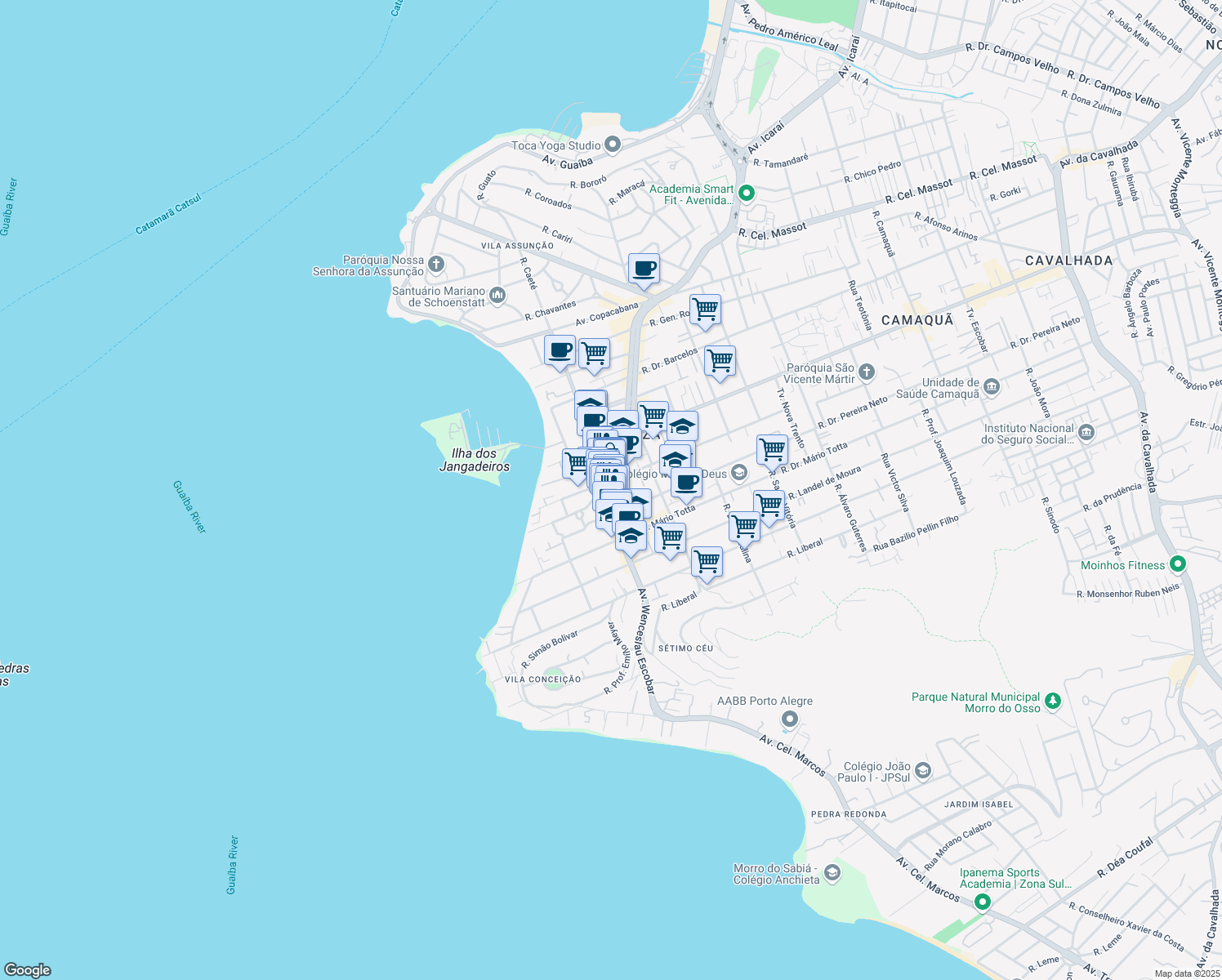Click the Moinhos Fitness green pin
Viewport: 1222px width, 980px height.
pos(1177,564)
